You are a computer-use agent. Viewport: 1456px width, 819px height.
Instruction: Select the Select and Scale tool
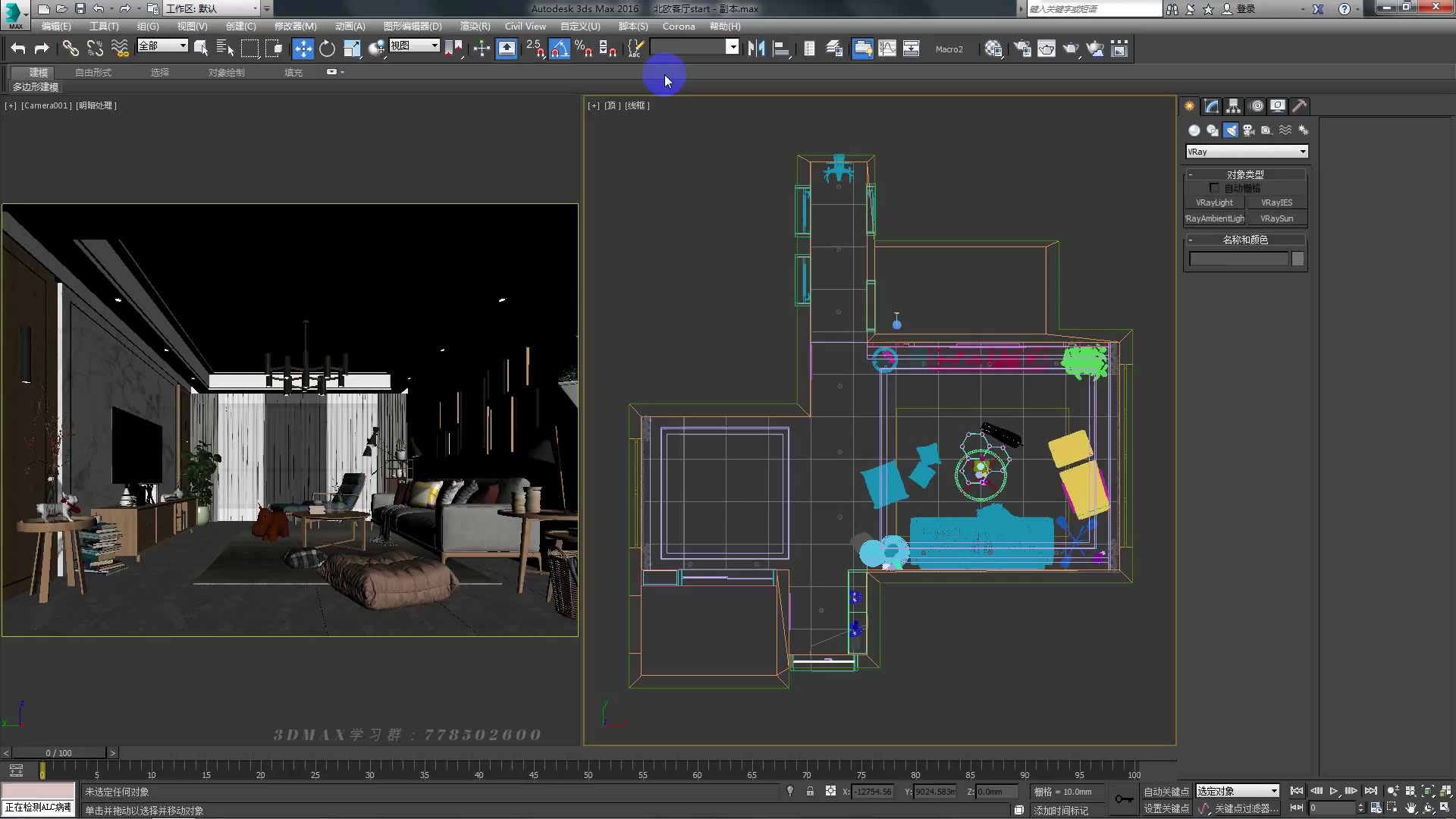click(x=352, y=49)
